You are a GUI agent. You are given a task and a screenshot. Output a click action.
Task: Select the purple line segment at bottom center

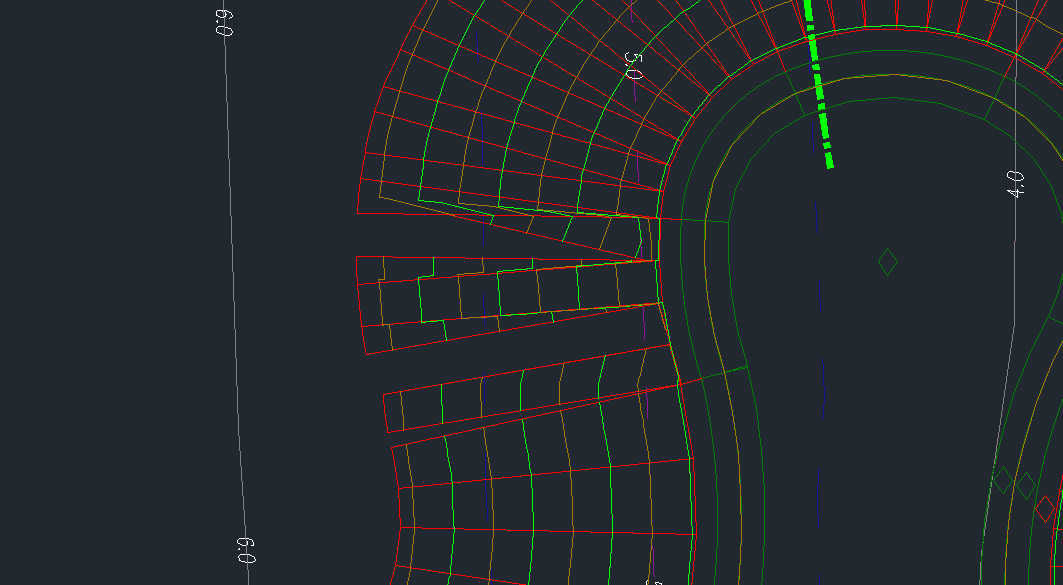pos(654,560)
